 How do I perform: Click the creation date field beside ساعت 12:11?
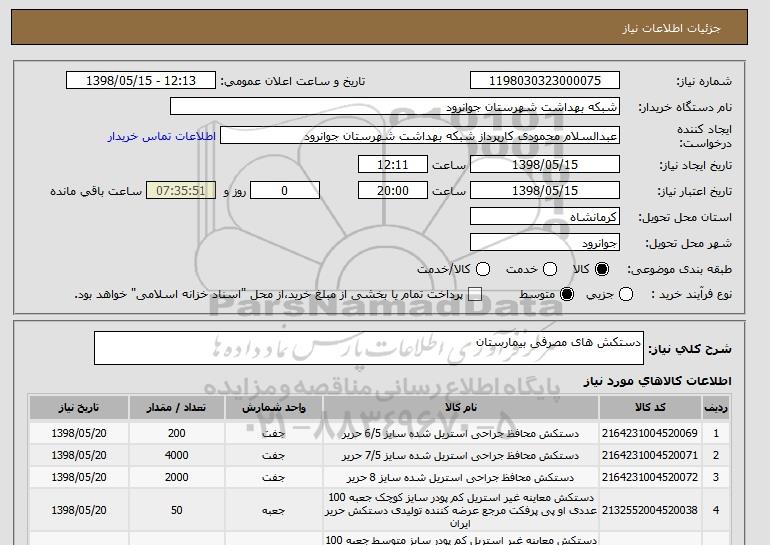point(545,164)
